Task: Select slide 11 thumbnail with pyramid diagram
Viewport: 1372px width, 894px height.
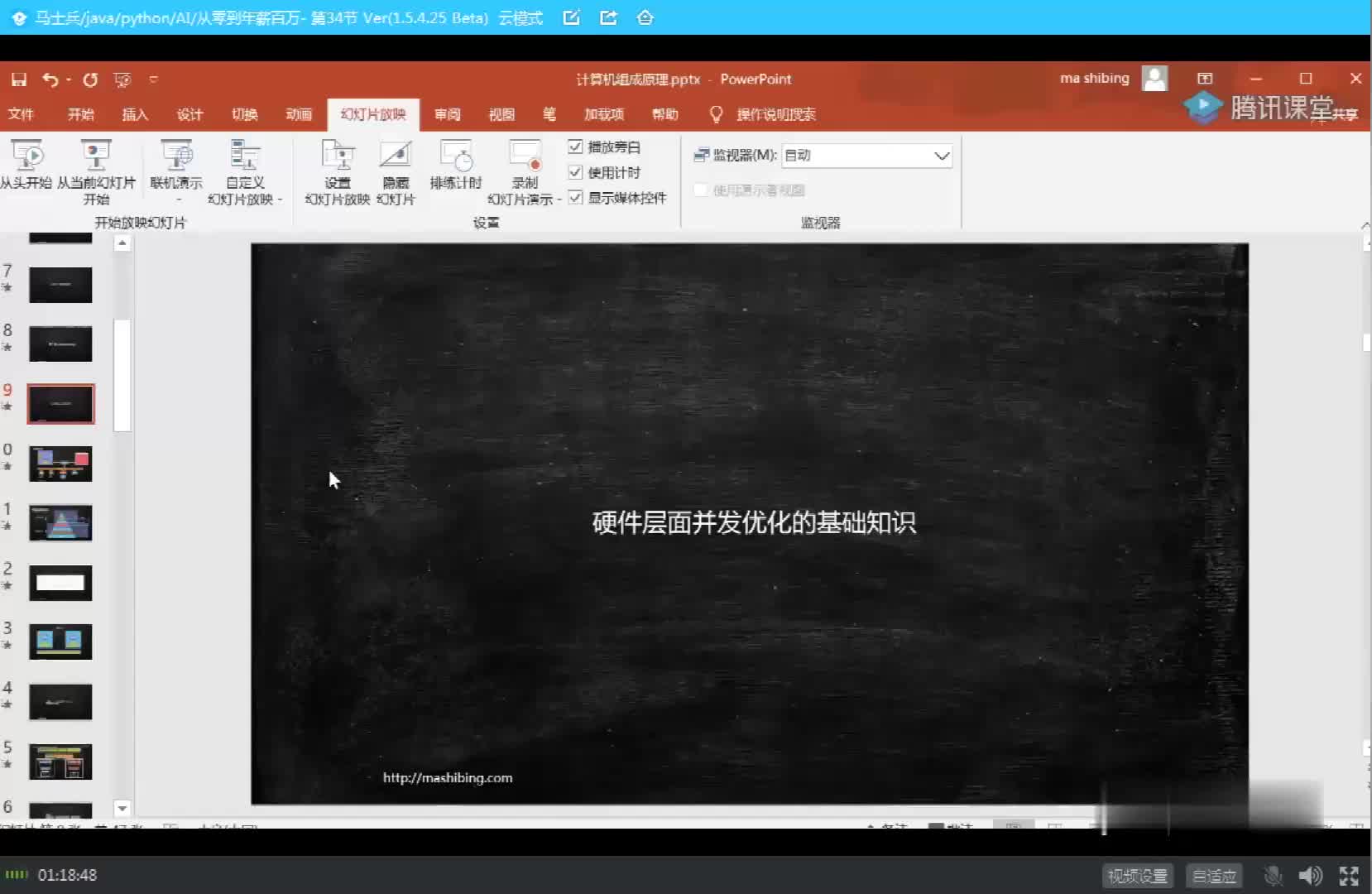Action: coord(60,523)
